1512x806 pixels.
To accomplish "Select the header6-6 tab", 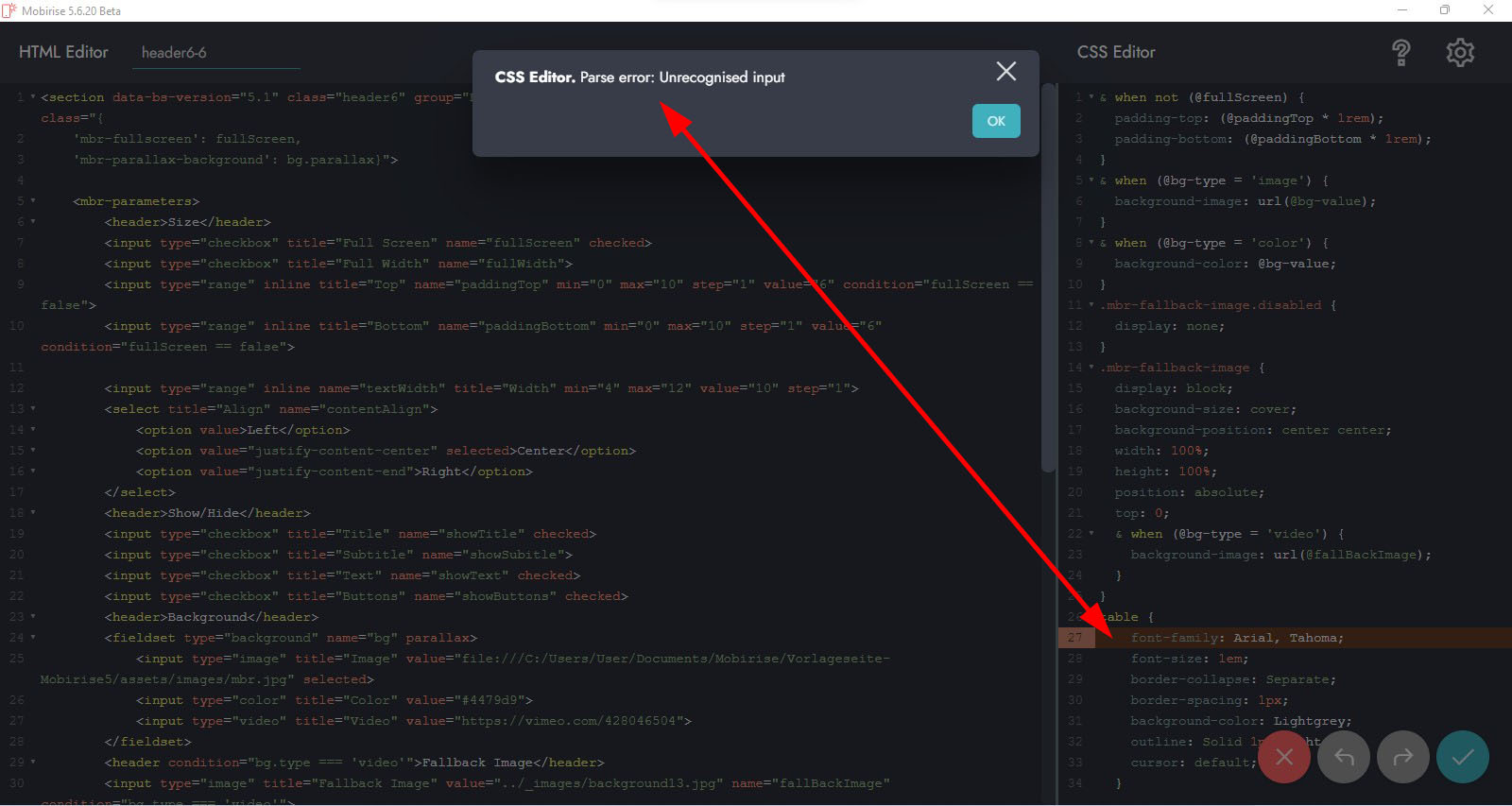I will coord(174,53).
